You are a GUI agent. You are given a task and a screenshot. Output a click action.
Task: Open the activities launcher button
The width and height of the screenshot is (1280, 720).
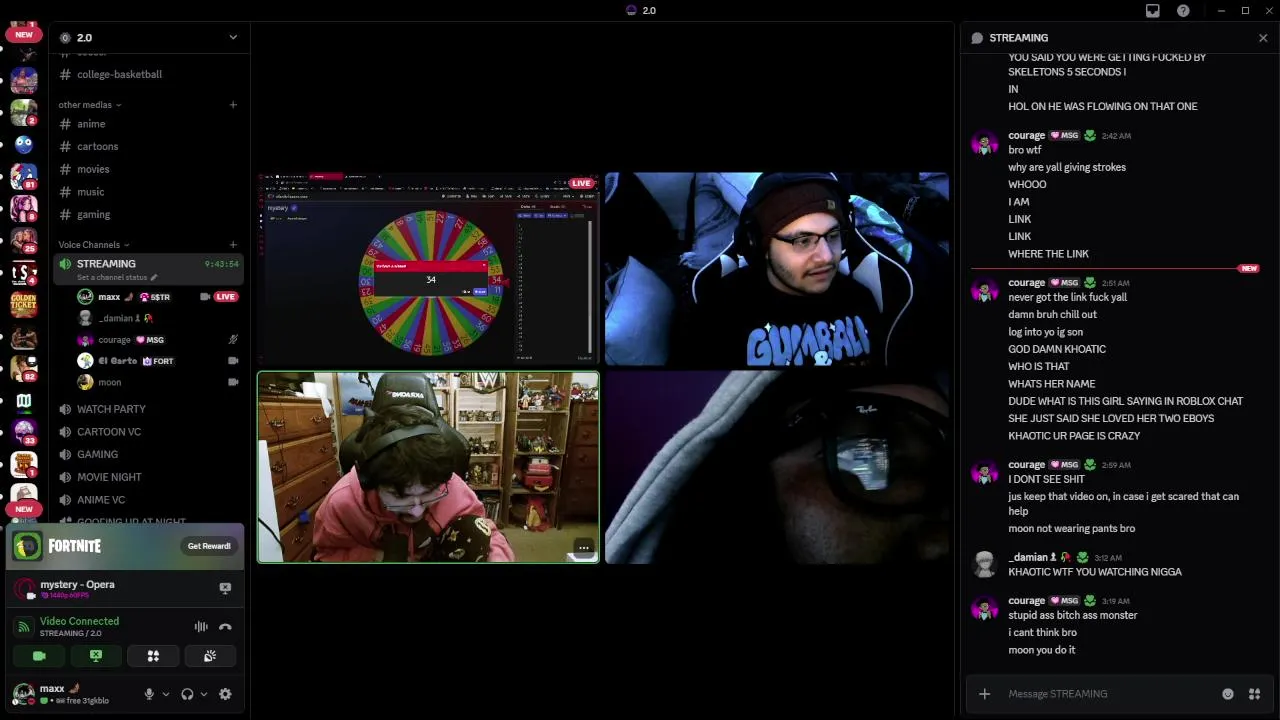tap(153, 656)
